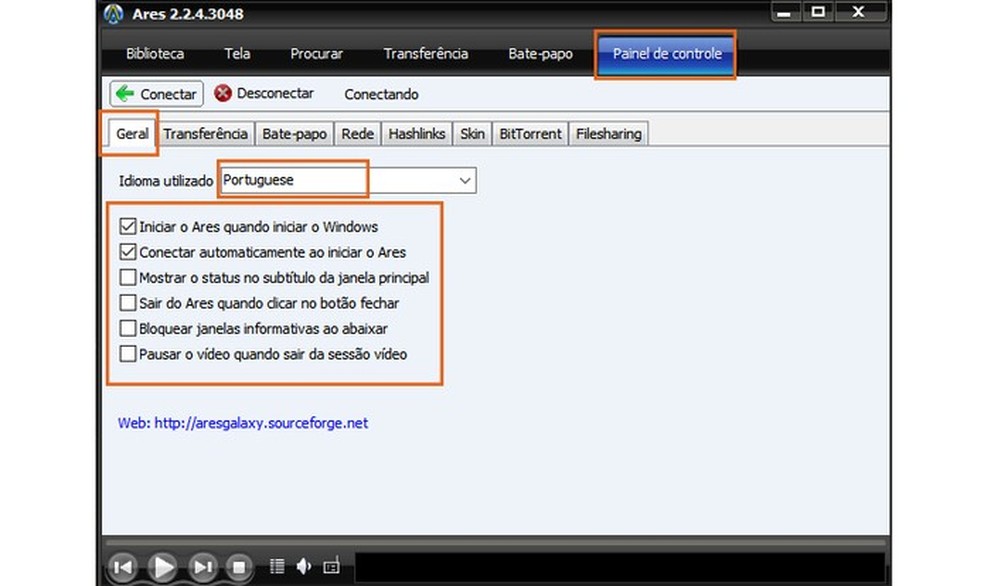
Task: Switch to the Rede settings tab
Action: (x=358, y=134)
